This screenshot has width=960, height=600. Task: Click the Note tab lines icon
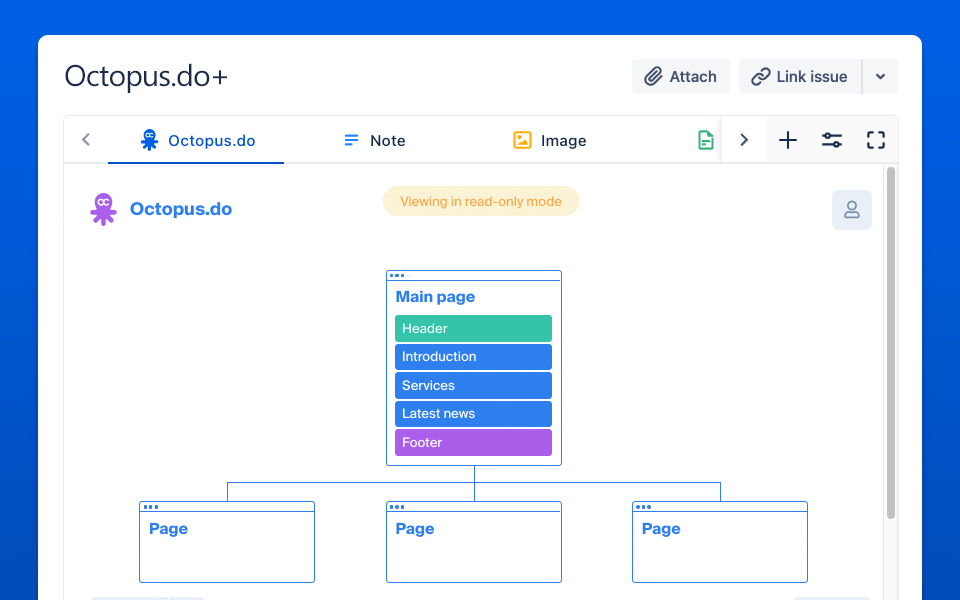pos(351,140)
